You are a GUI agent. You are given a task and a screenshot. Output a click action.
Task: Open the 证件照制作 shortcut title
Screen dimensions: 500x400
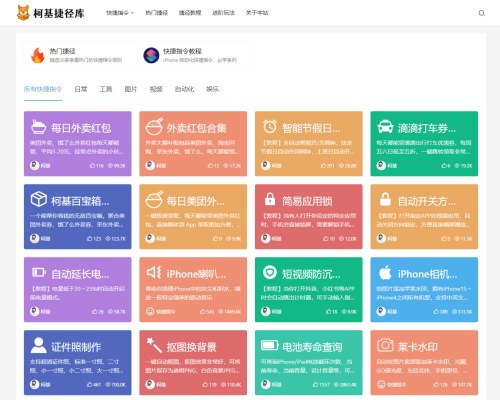[76, 347]
